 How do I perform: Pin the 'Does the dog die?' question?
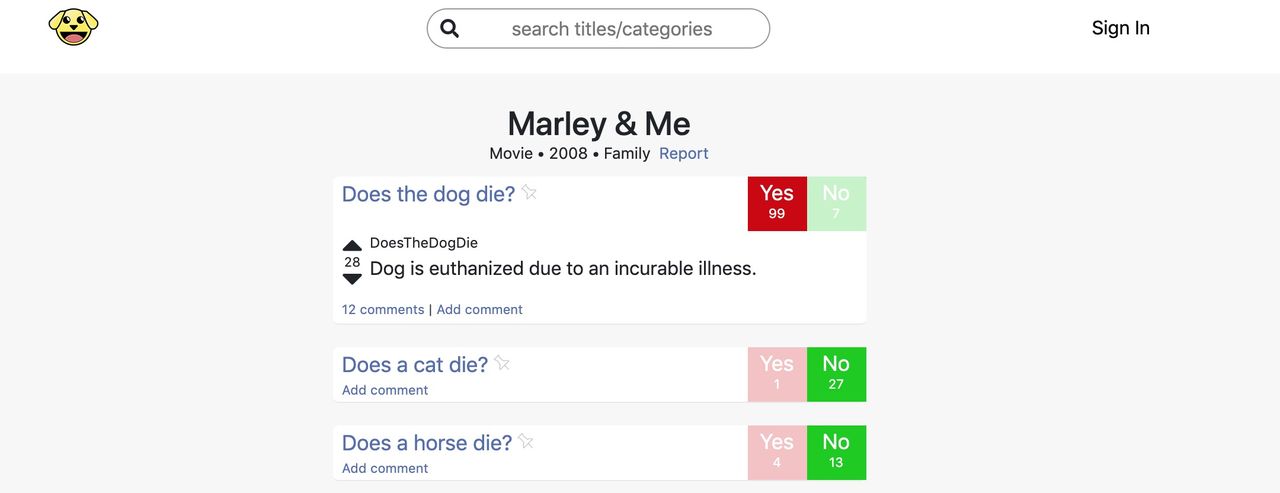(529, 192)
